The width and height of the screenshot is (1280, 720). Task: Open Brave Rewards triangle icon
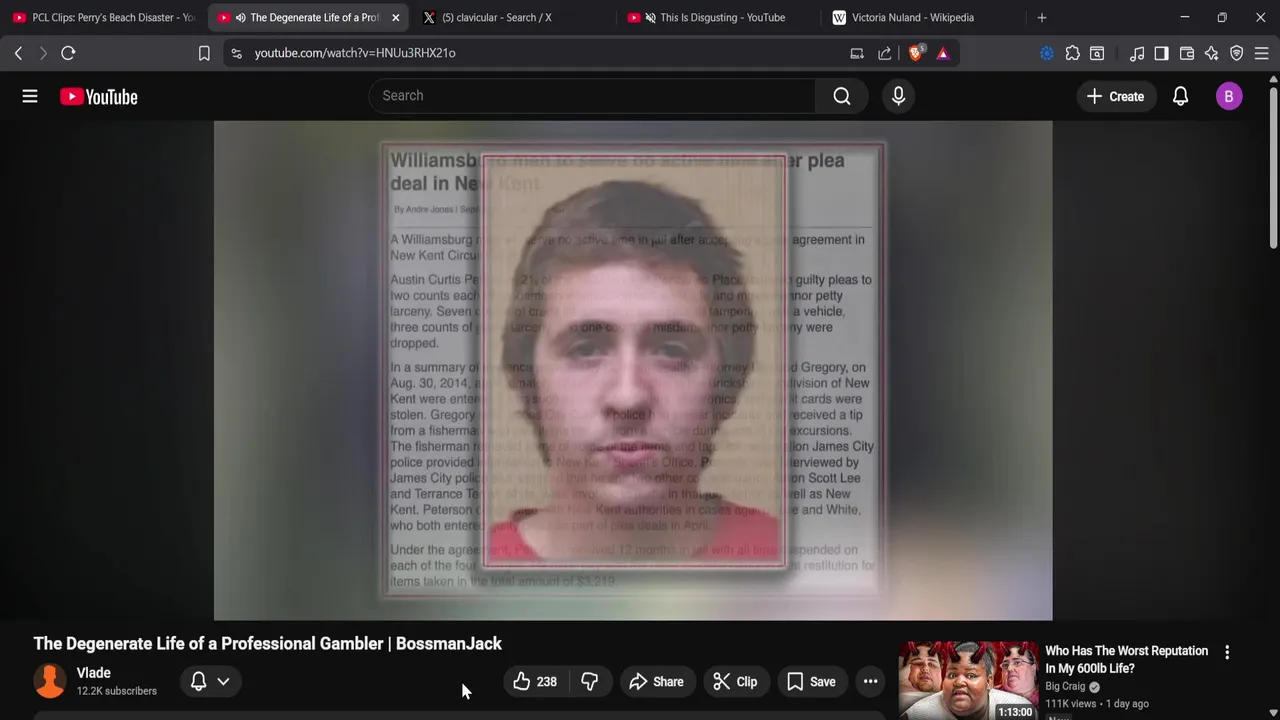pyautogui.click(x=943, y=53)
